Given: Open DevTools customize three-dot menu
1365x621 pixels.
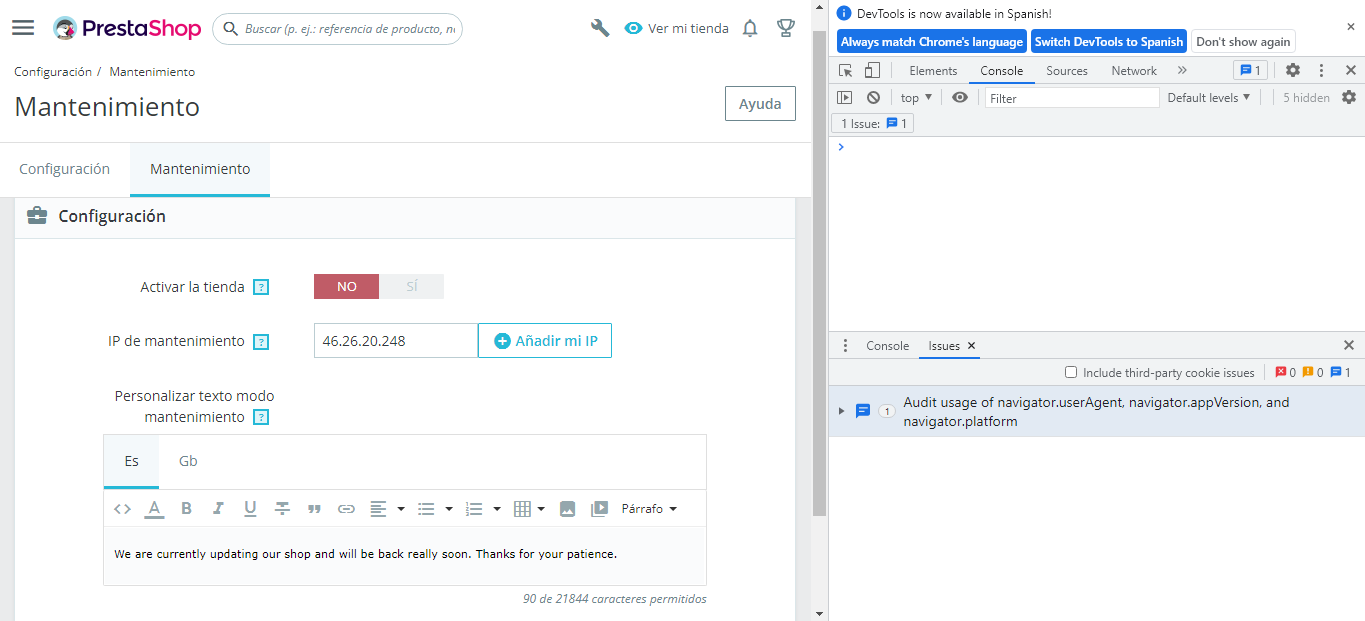Looking at the screenshot, I should pyautogui.click(x=1321, y=70).
